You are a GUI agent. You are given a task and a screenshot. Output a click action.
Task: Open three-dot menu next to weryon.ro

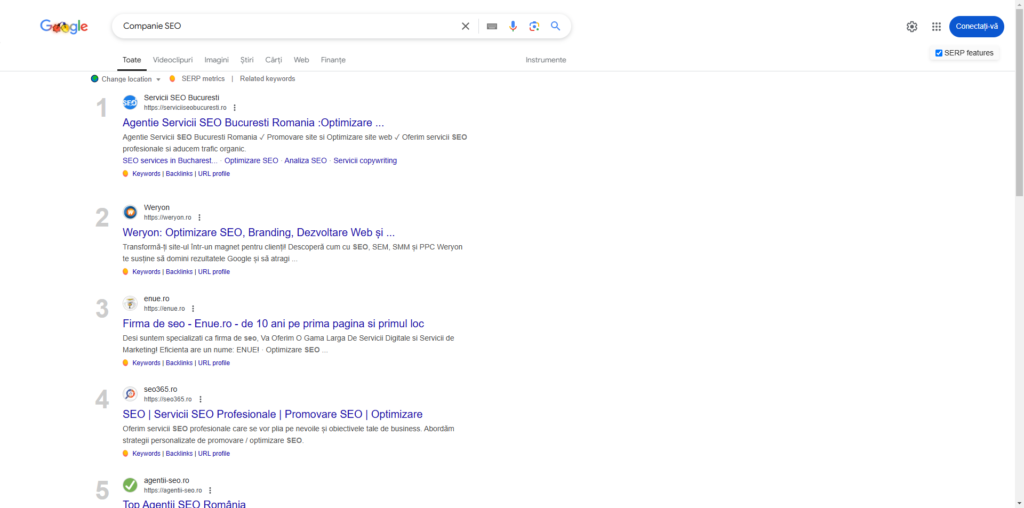coord(199,217)
